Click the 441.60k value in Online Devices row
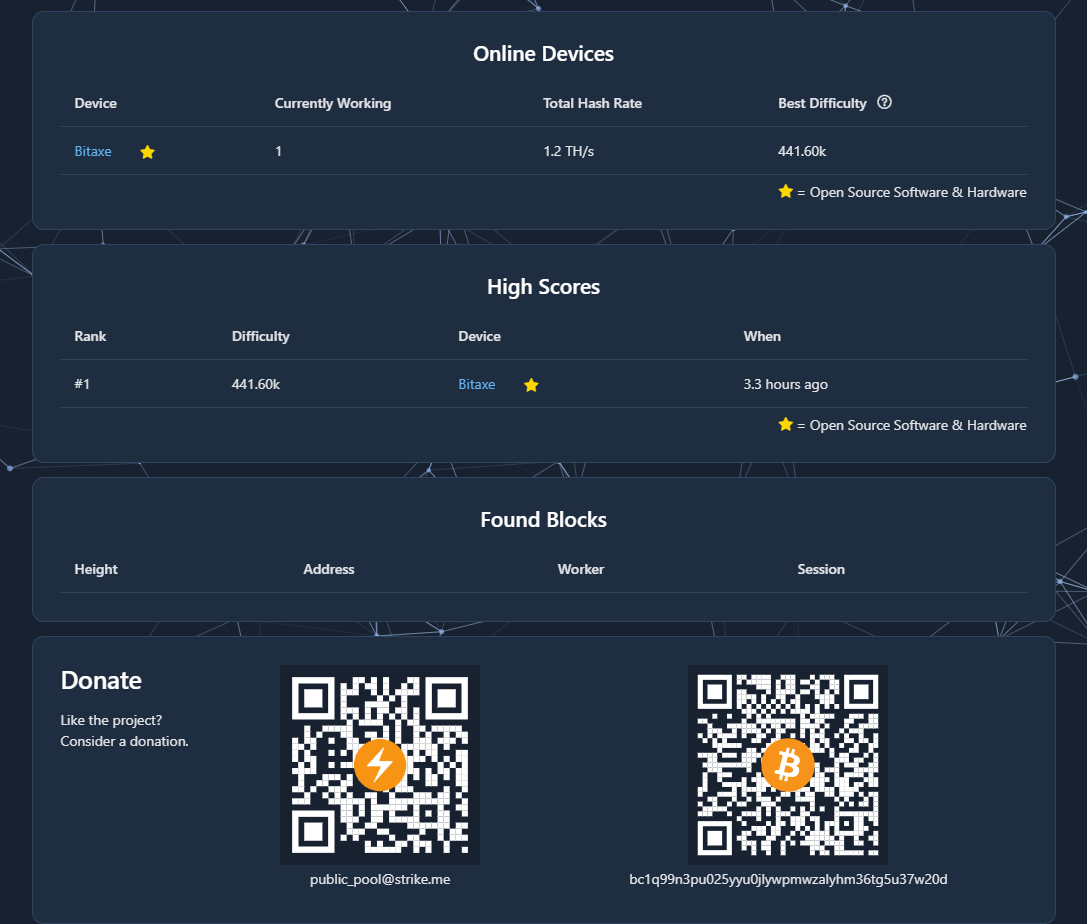The width and height of the screenshot is (1087, 924). point(802,151)
